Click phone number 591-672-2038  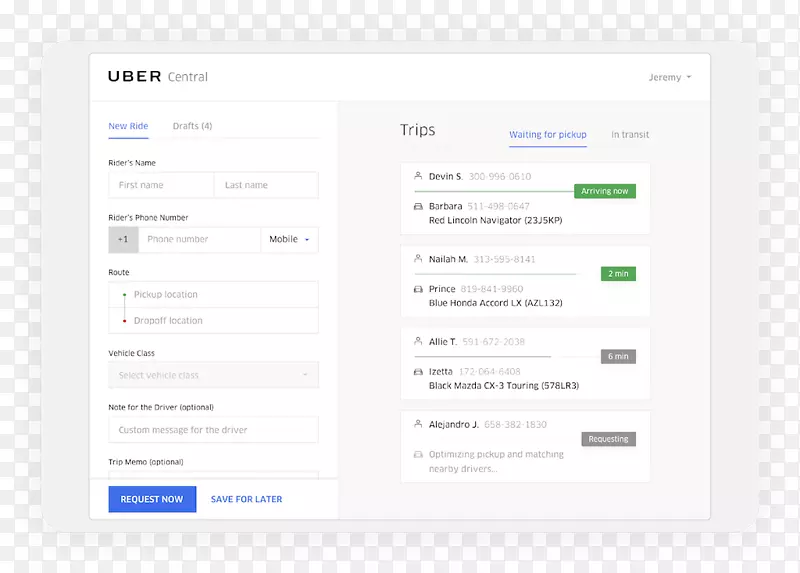pos(493,342)
